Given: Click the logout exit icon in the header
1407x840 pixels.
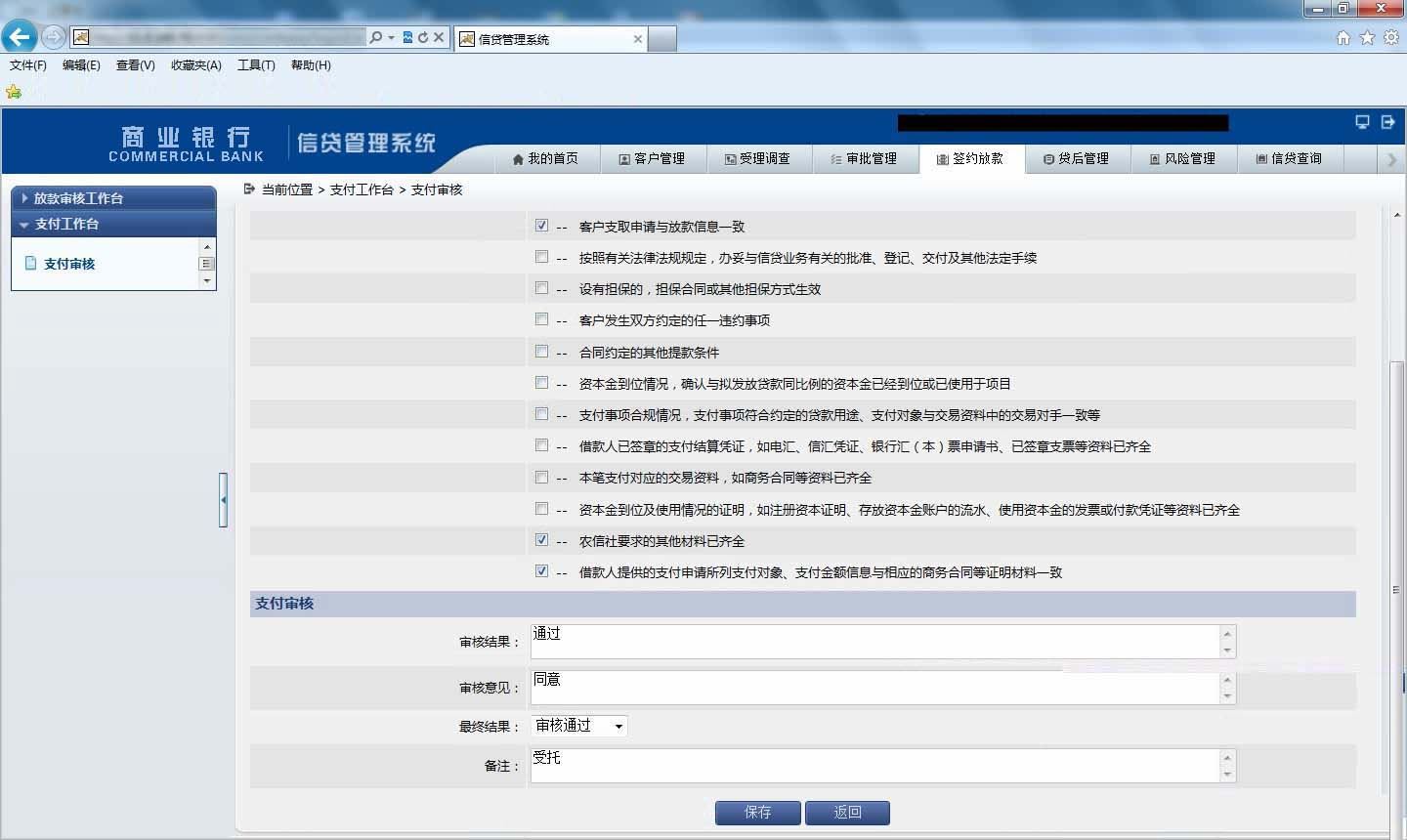Looking at the screenshot, I should (x=1388, y=122).
